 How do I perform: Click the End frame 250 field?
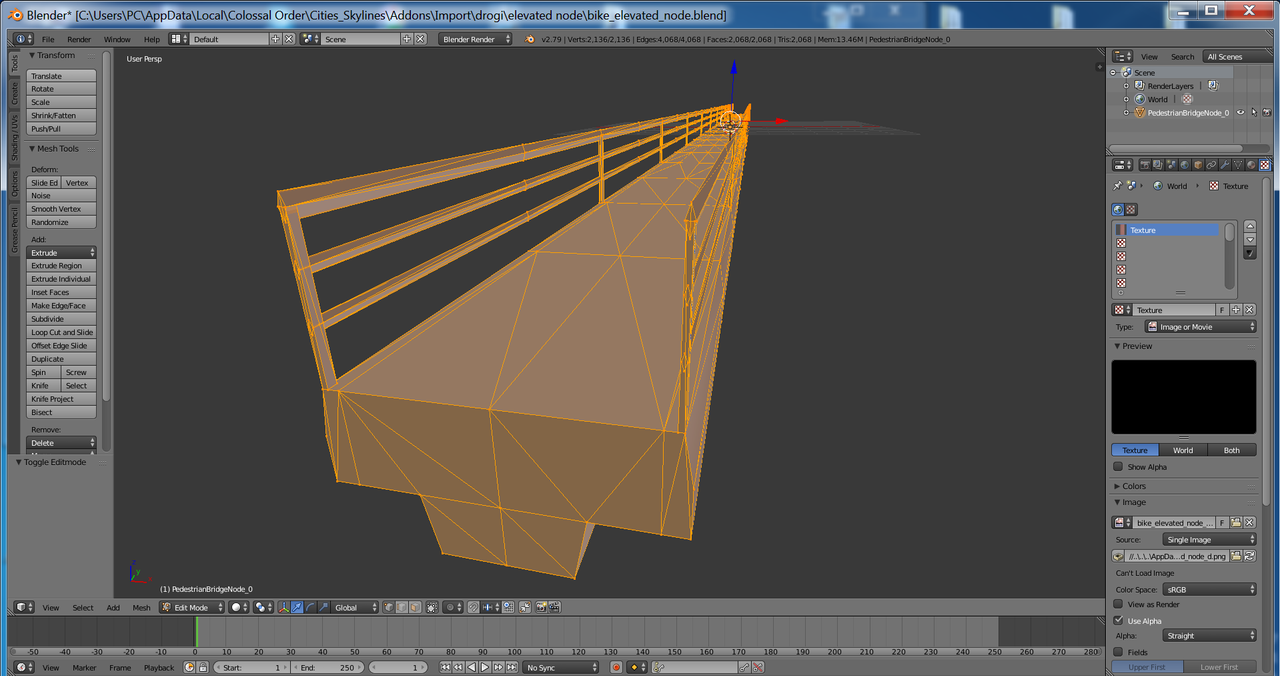328,667
